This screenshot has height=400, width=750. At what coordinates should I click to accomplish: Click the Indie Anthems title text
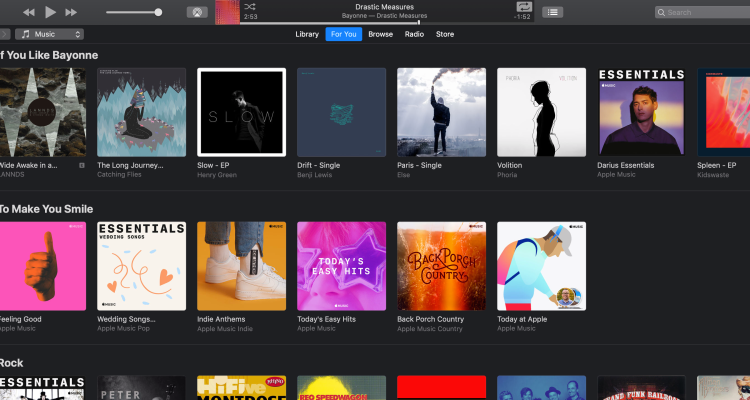tap(221, 319)
